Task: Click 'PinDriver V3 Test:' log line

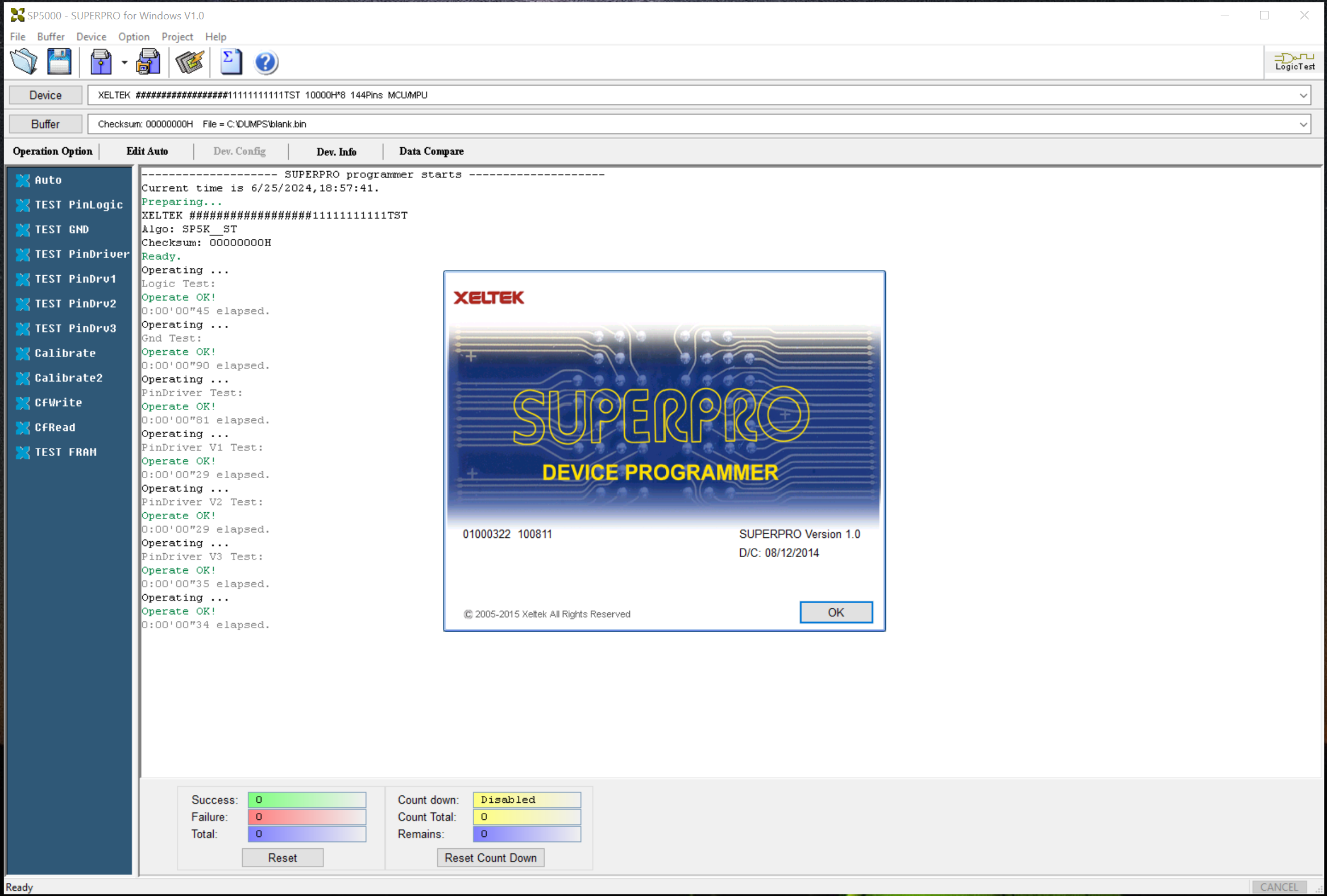Action: (202, 556)
